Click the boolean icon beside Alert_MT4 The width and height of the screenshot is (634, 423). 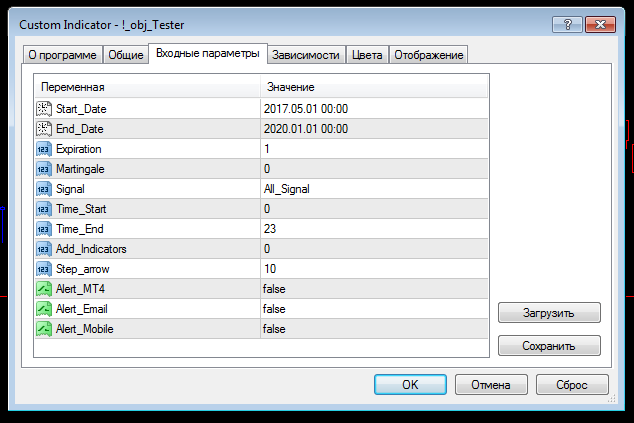[x=44, y=289]
